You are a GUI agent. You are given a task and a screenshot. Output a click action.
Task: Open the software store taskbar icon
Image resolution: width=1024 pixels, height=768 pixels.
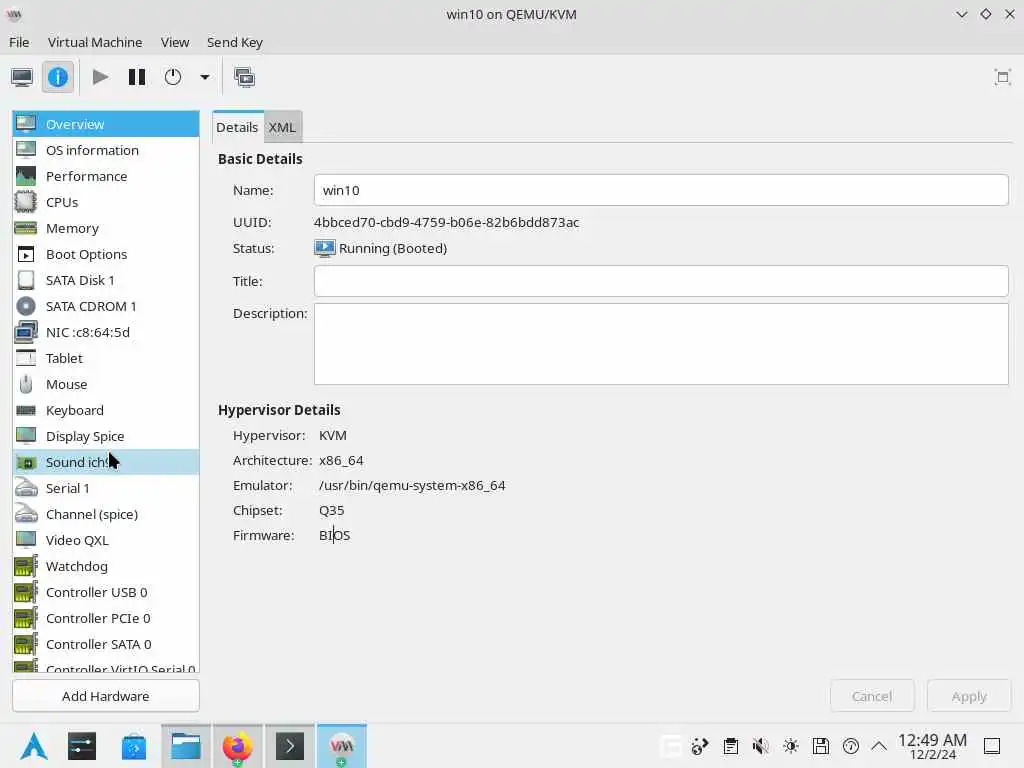coord(134,746)
